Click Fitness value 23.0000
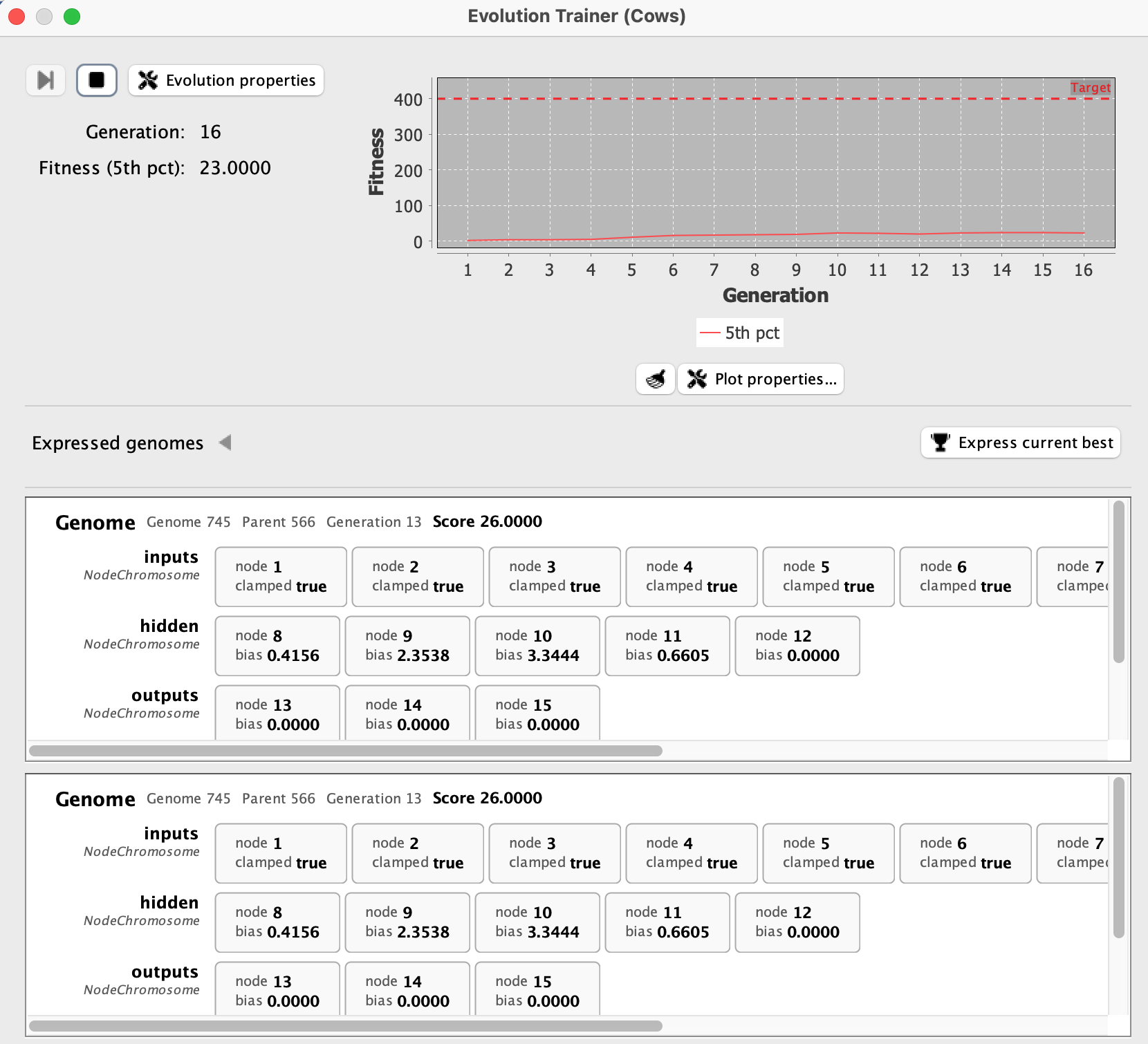The width and height of the screenshot is (1148, 1044). click(235, 168)
